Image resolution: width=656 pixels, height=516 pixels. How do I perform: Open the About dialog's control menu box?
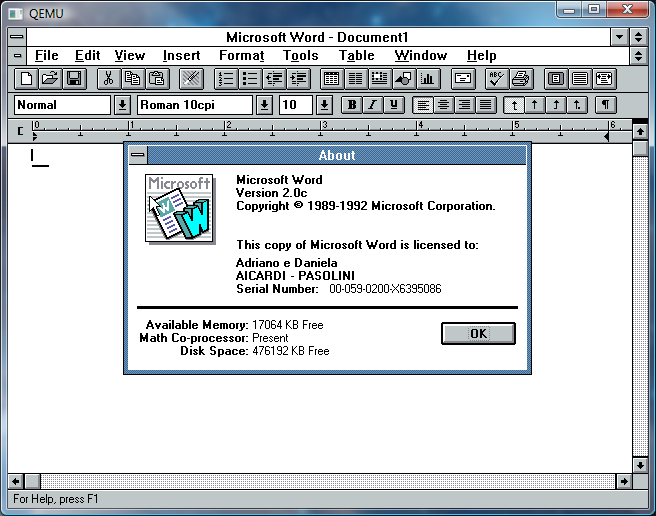point(137,155)
